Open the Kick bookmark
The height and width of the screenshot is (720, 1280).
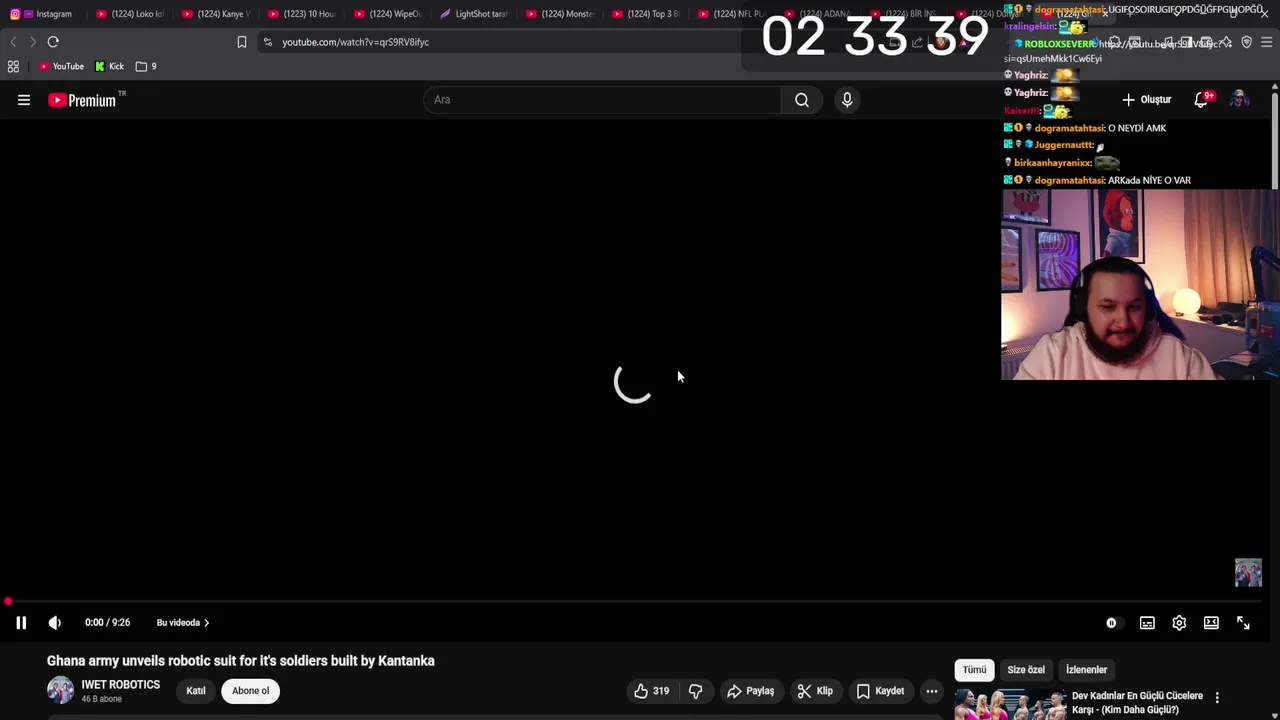tap(110, 66)
